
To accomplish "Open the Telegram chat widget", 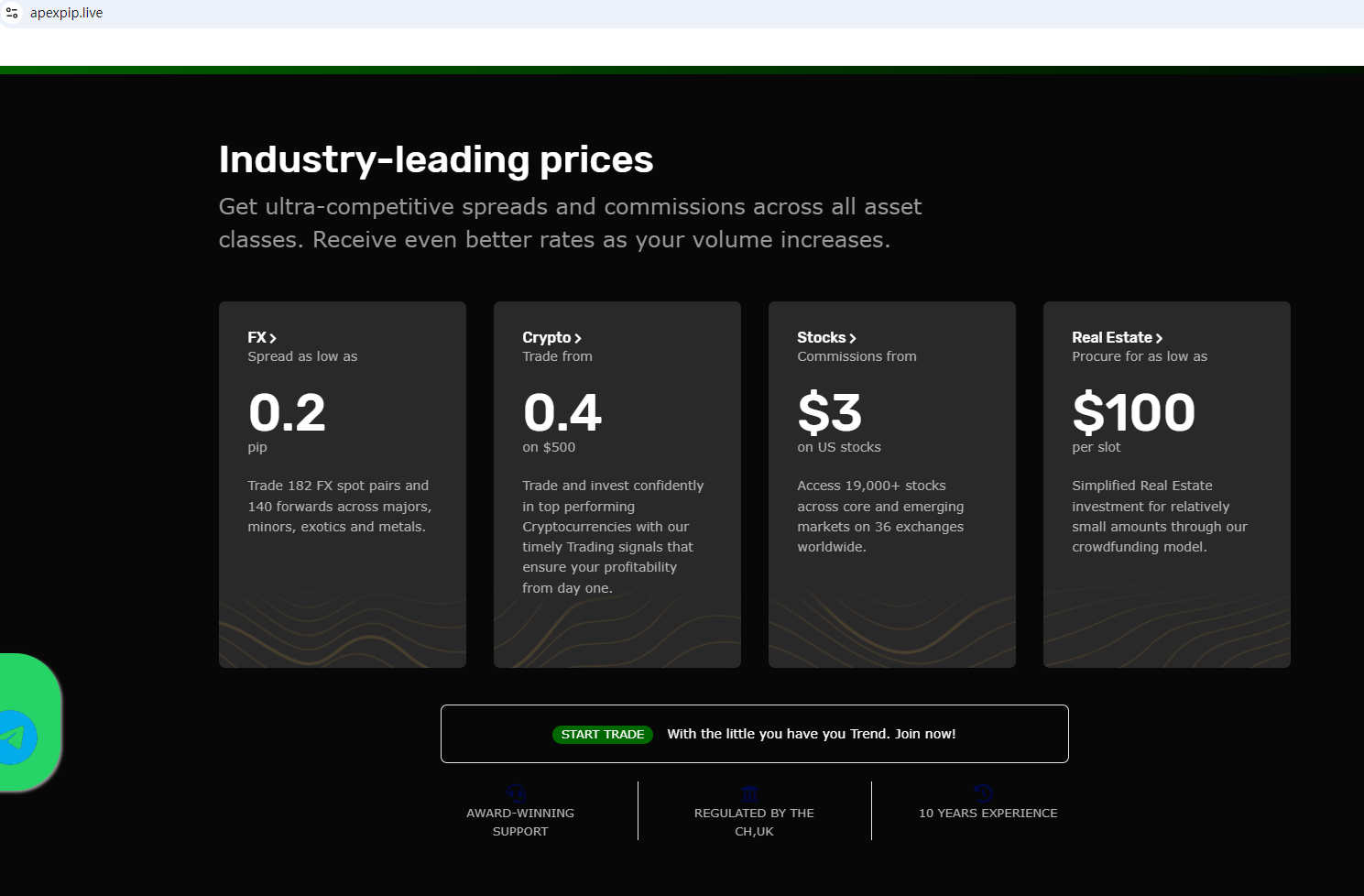I will [16, 736].
